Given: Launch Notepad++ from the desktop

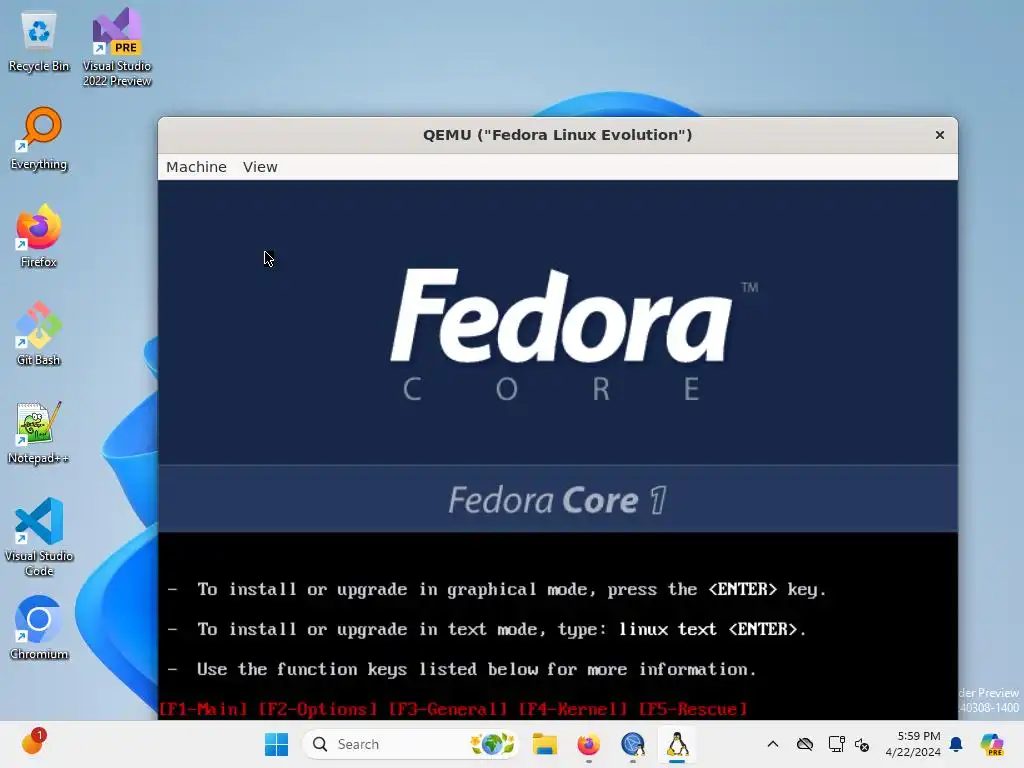Looking at the screenshot, I should point(39,432).
